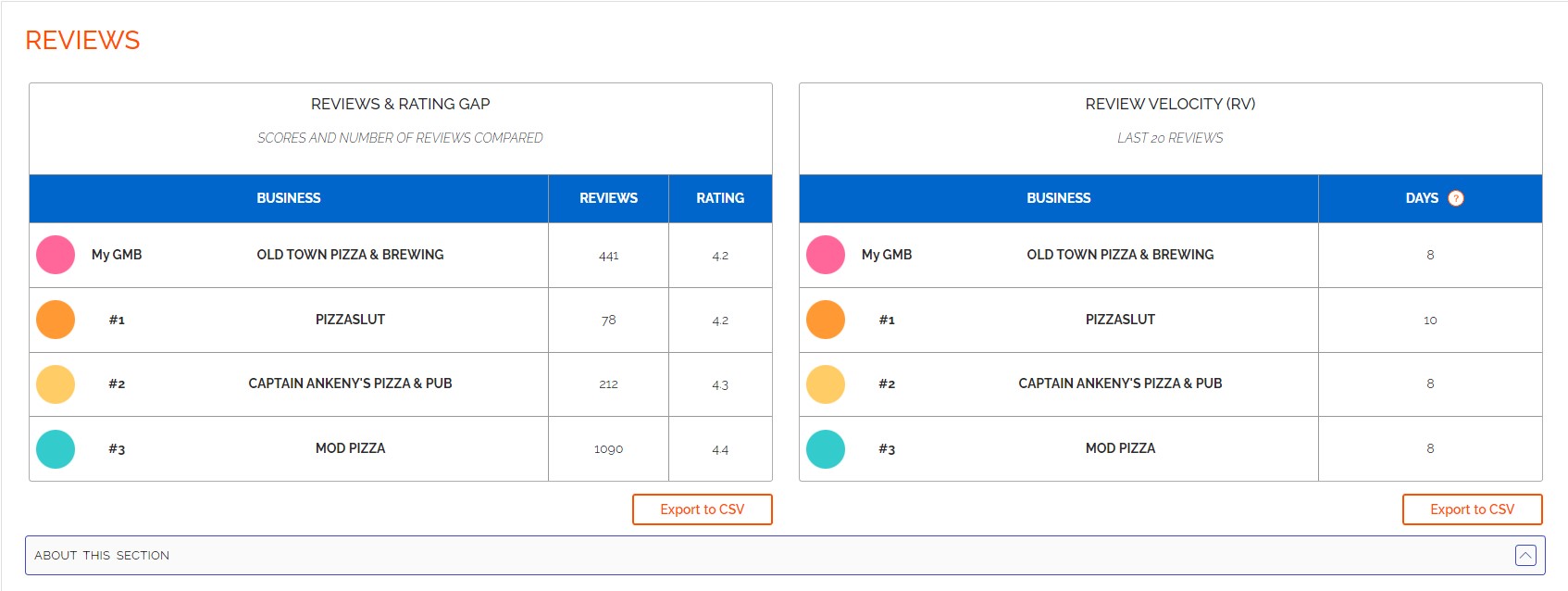
Task: Click the pink My GMB dot in rating gap table
Action: (56, 255)
